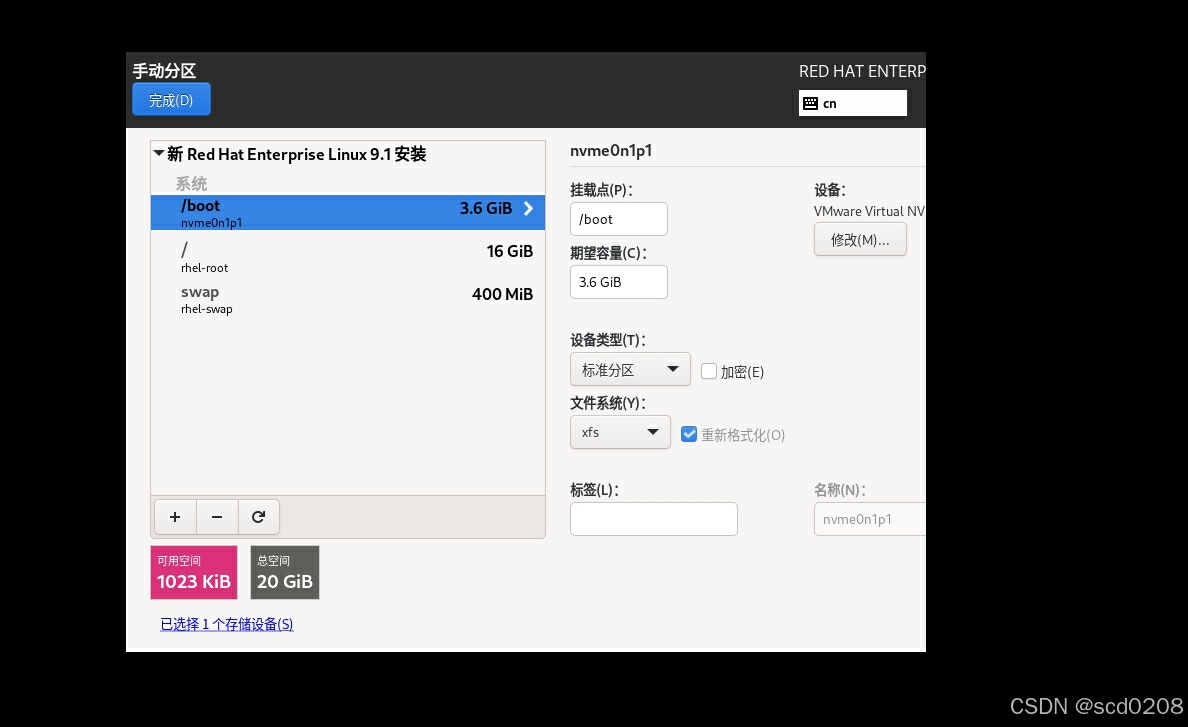Click the arrow chevron on the /boot row

528,208
